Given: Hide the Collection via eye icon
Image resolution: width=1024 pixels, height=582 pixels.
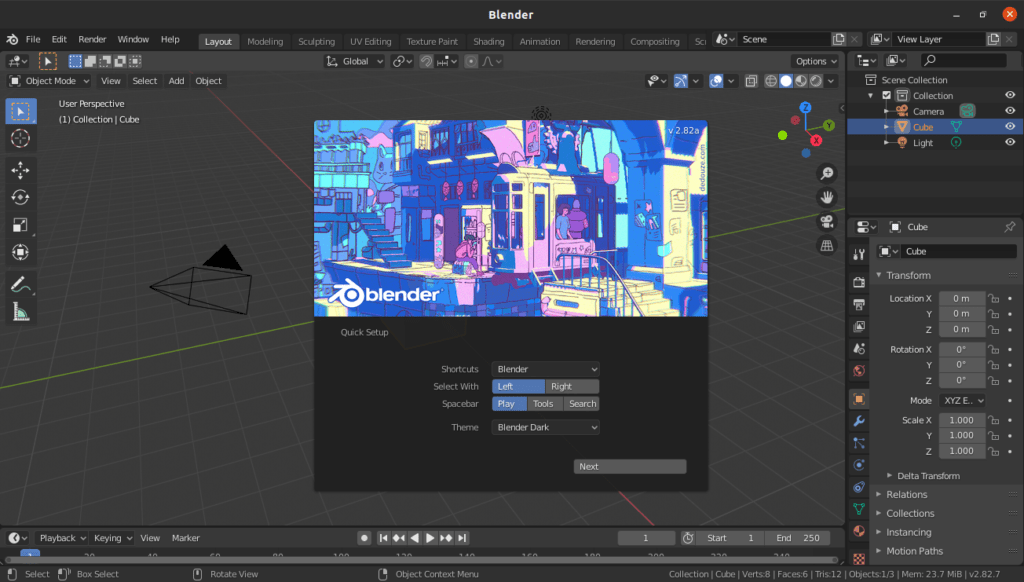Looking at the screenshot, I should click(1010, 95).
